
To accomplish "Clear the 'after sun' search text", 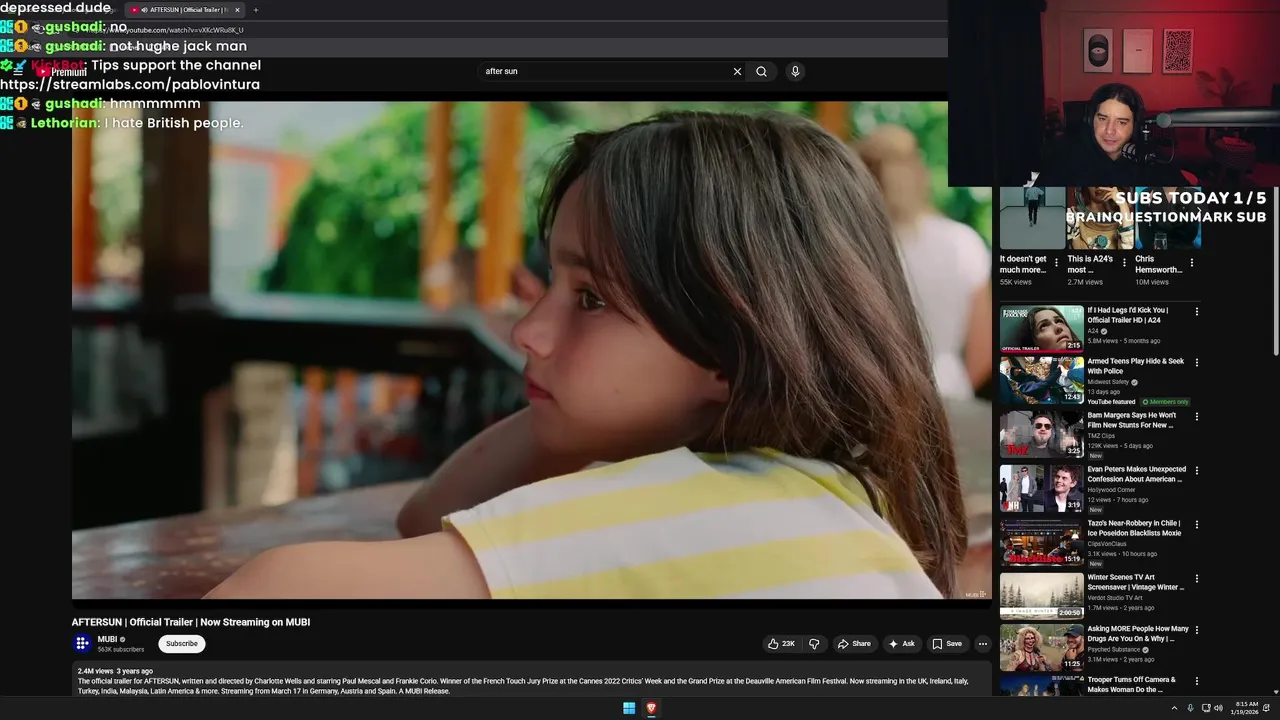I will [737, 71].
